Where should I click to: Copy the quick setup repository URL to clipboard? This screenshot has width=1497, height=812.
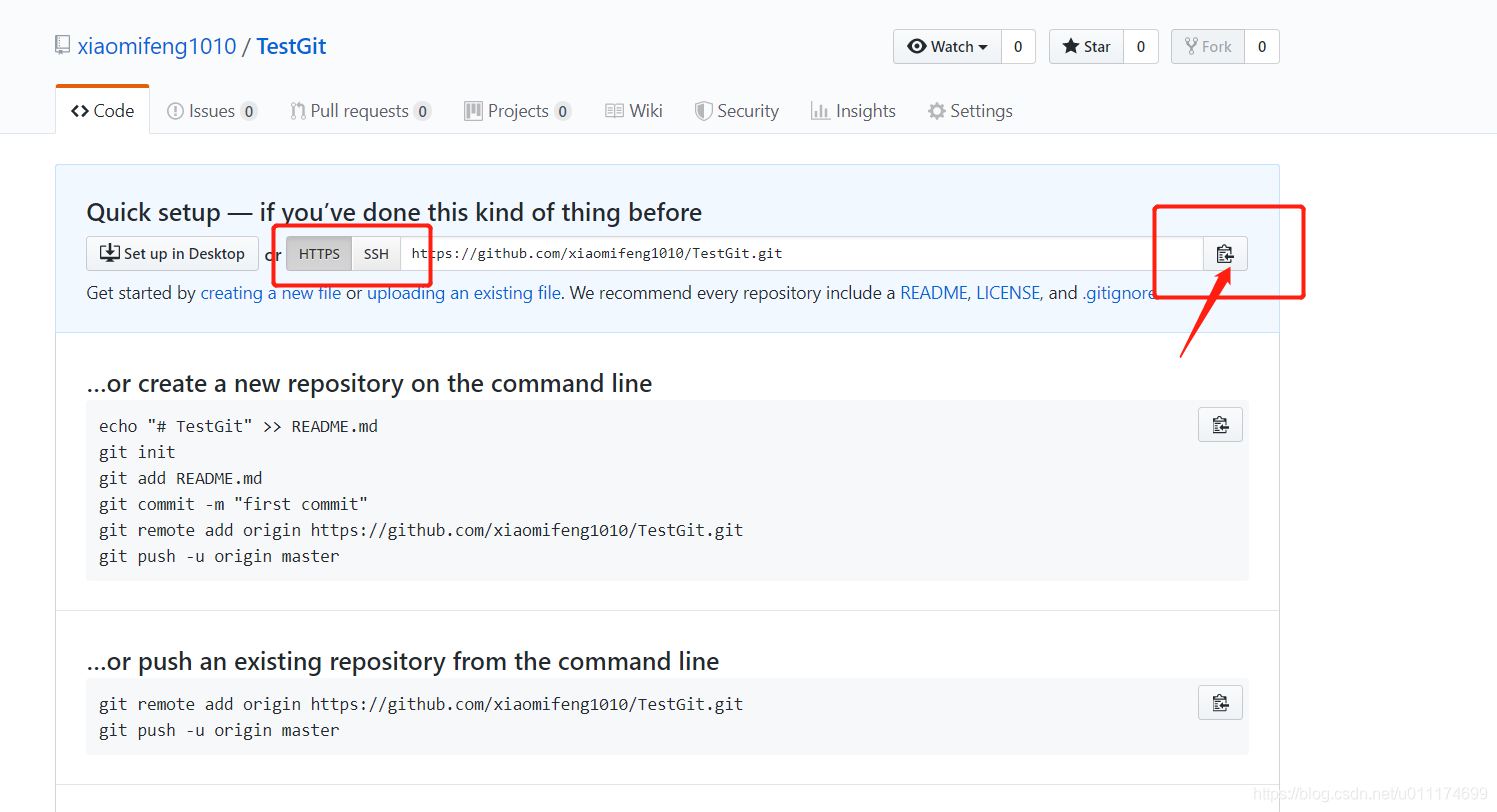[x=1225, y=254]
